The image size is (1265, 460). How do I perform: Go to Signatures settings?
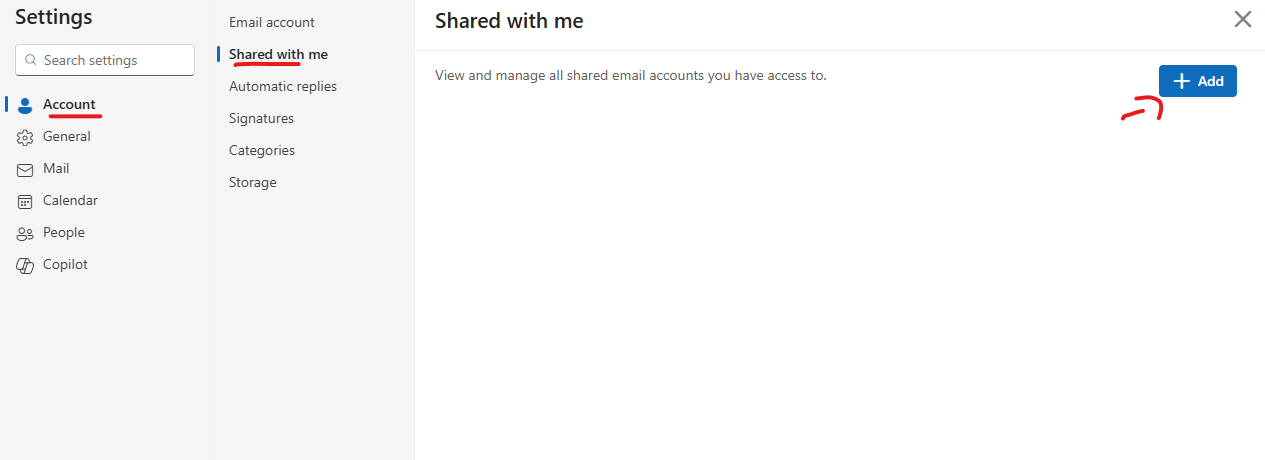click(x=261, y=118)
